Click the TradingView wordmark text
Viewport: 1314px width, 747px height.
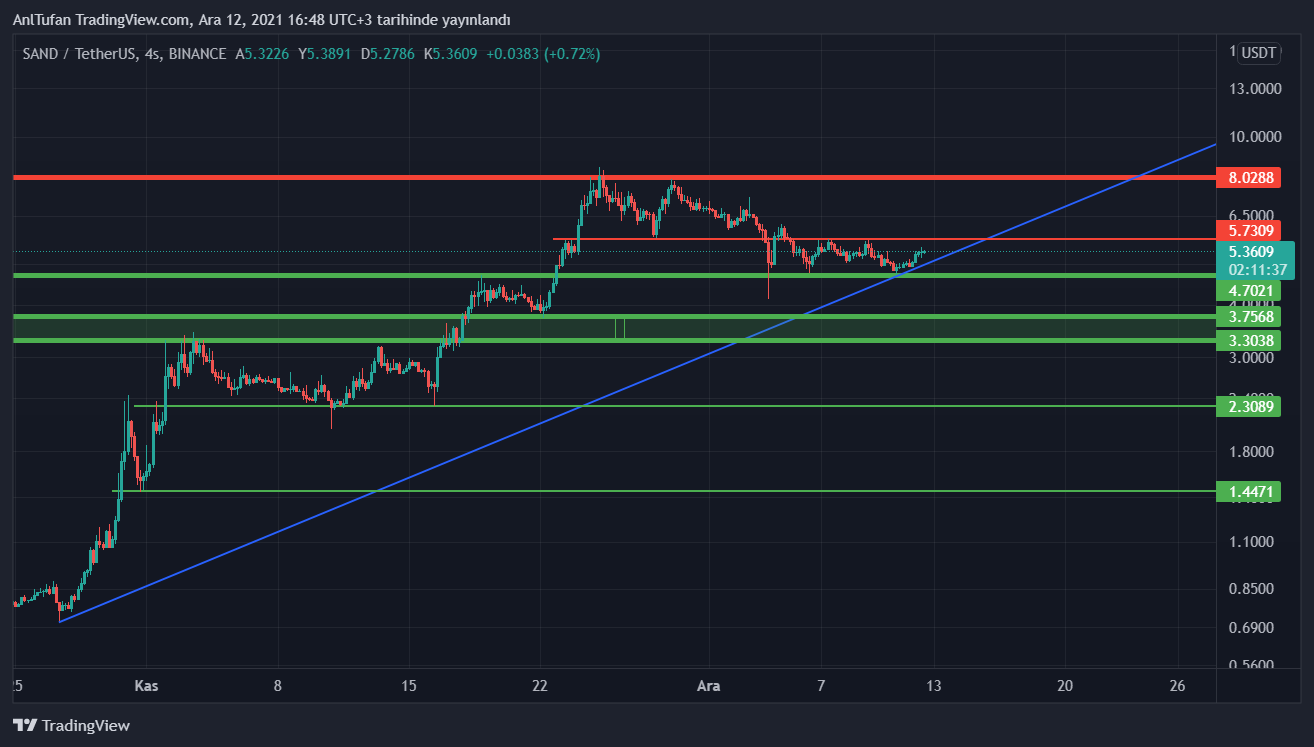pos(86,726)
